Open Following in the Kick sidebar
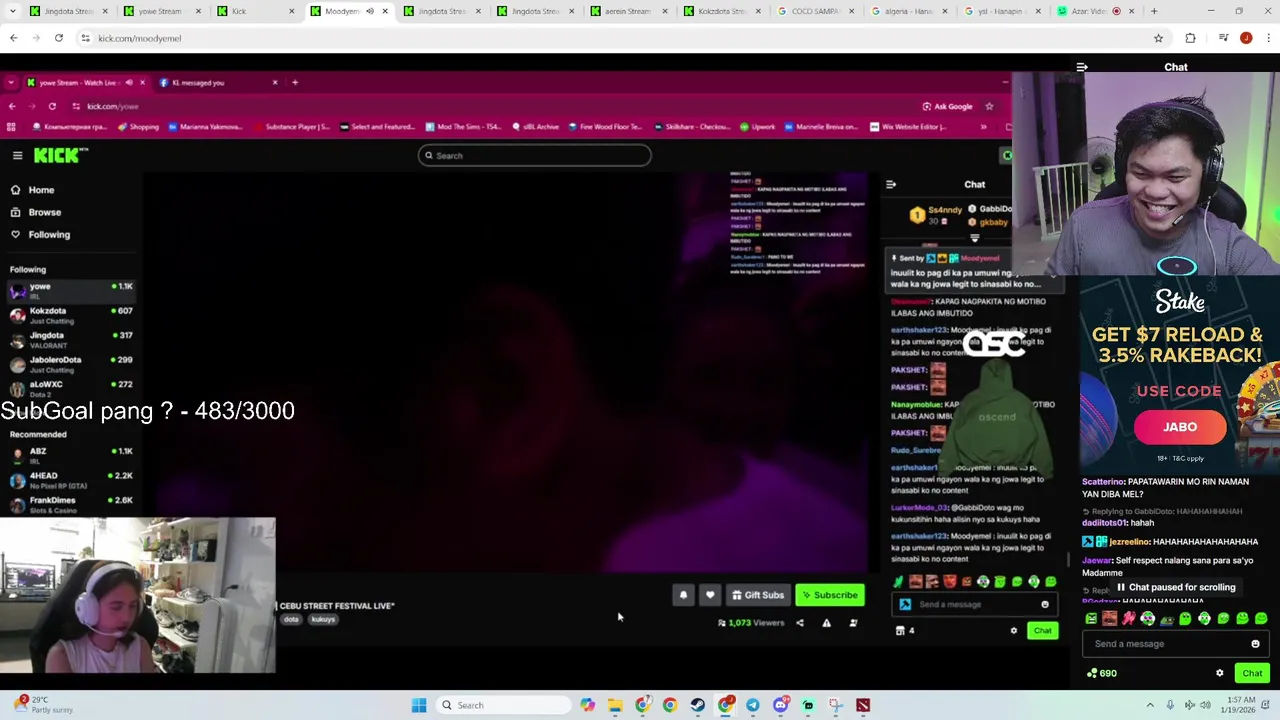1280x720 pixels. point(49,234)
